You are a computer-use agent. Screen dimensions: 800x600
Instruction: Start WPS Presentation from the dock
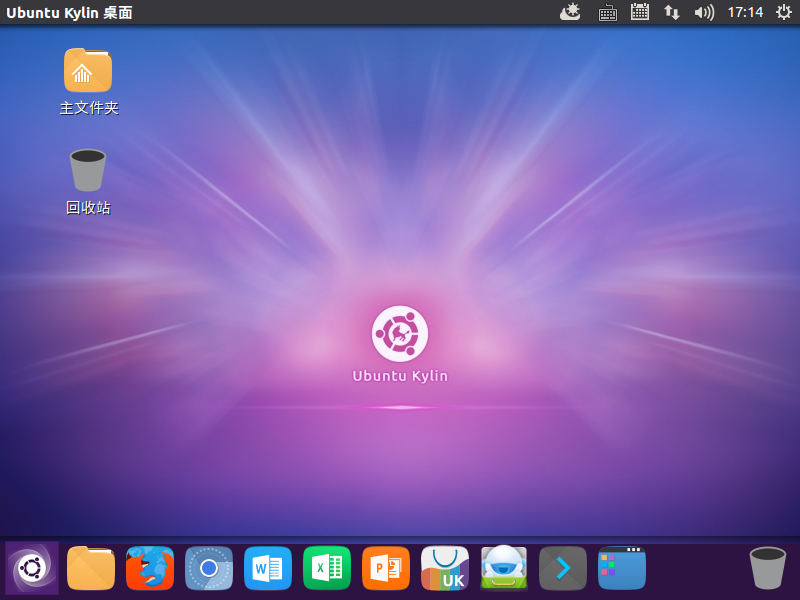point(386,568)
